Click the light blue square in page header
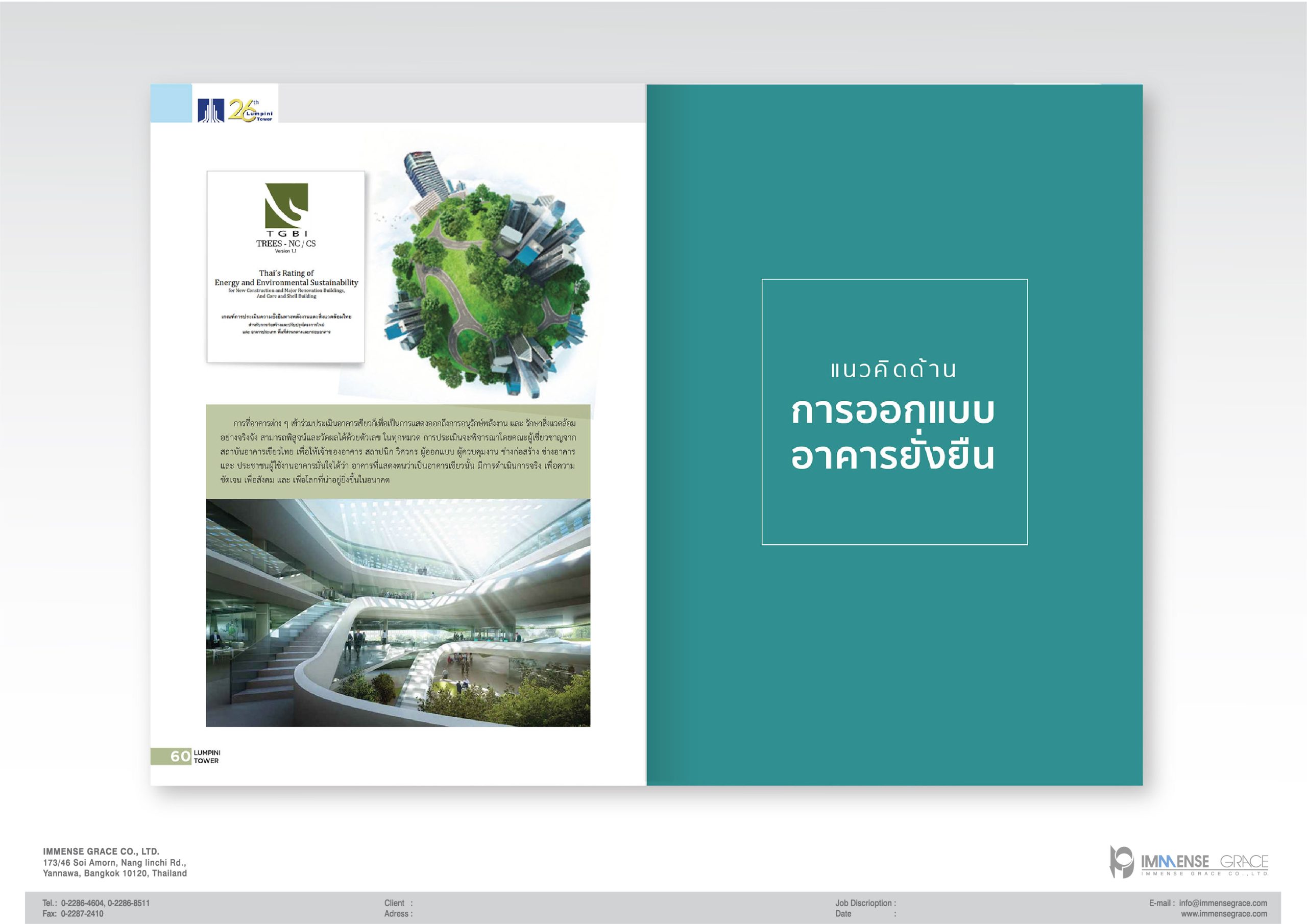 (x=171, y=103)
